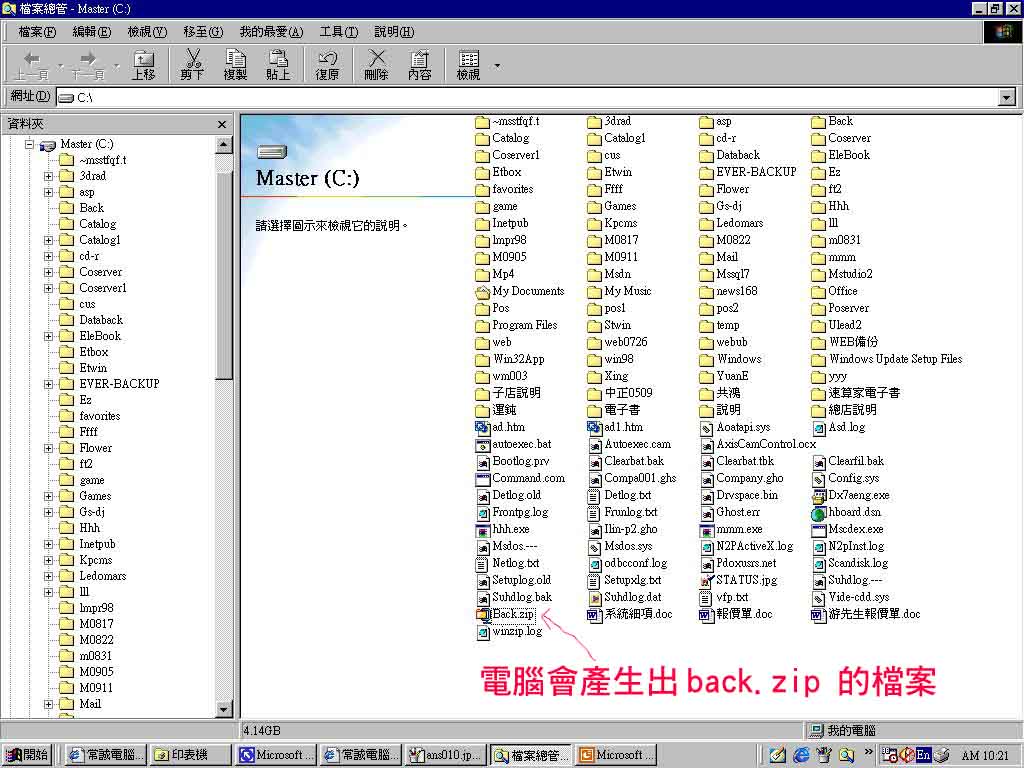Click the Paste (貼上) toolbar icon
This screenshot has height=768, width=1024.
tap(278, 65)
